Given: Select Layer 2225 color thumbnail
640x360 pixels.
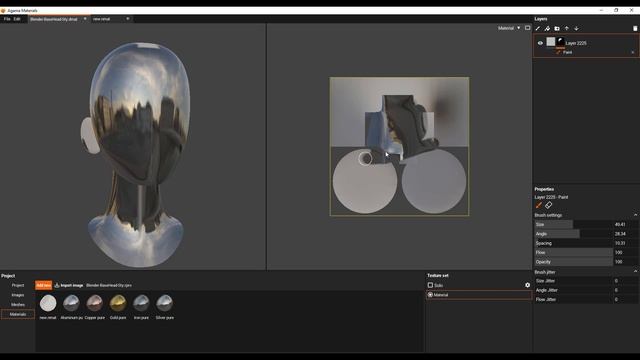Looking at the screenshot, I should click(551, 42).
